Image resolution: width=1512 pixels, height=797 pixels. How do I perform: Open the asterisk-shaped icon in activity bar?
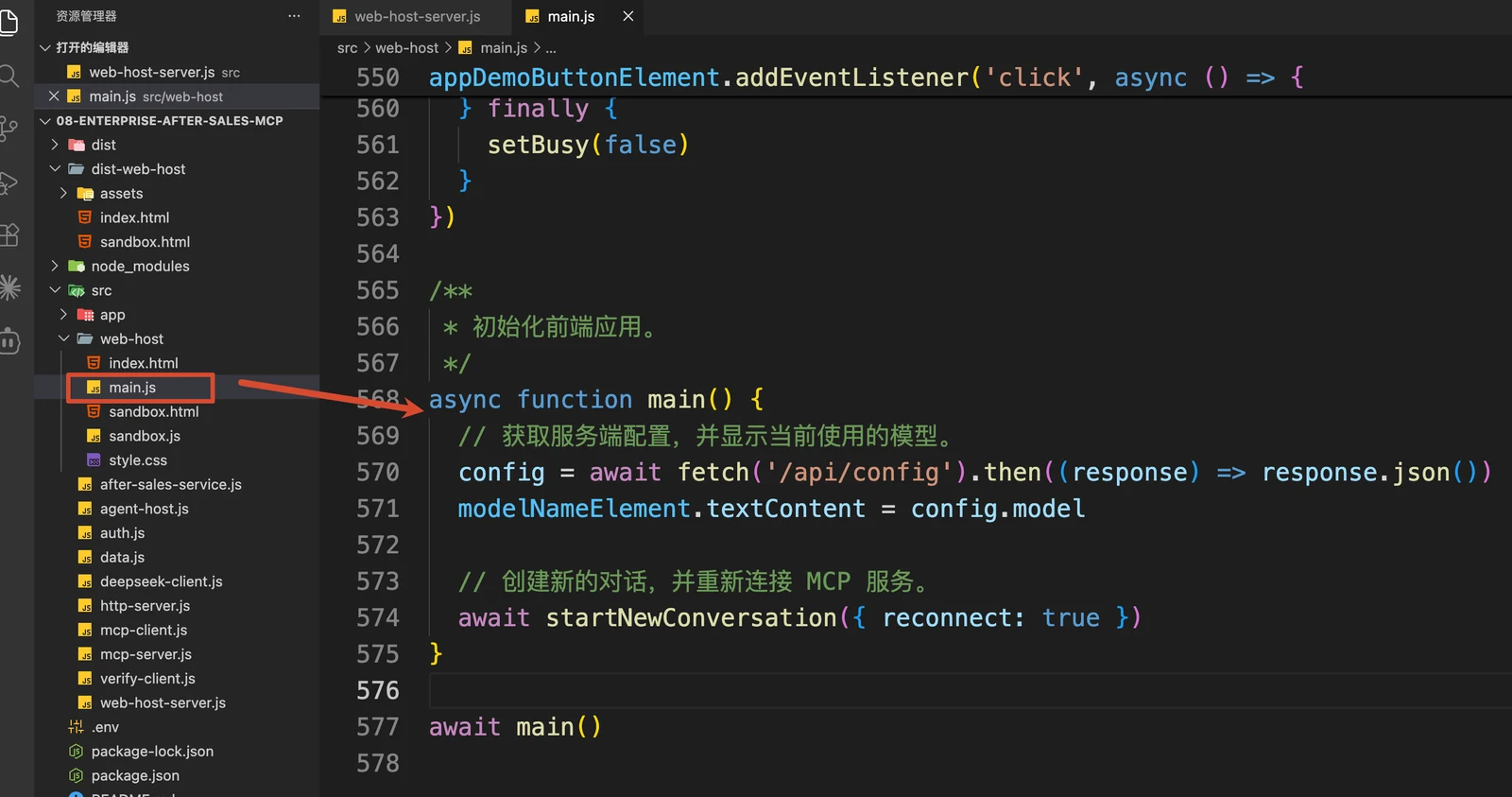[9, 286]
